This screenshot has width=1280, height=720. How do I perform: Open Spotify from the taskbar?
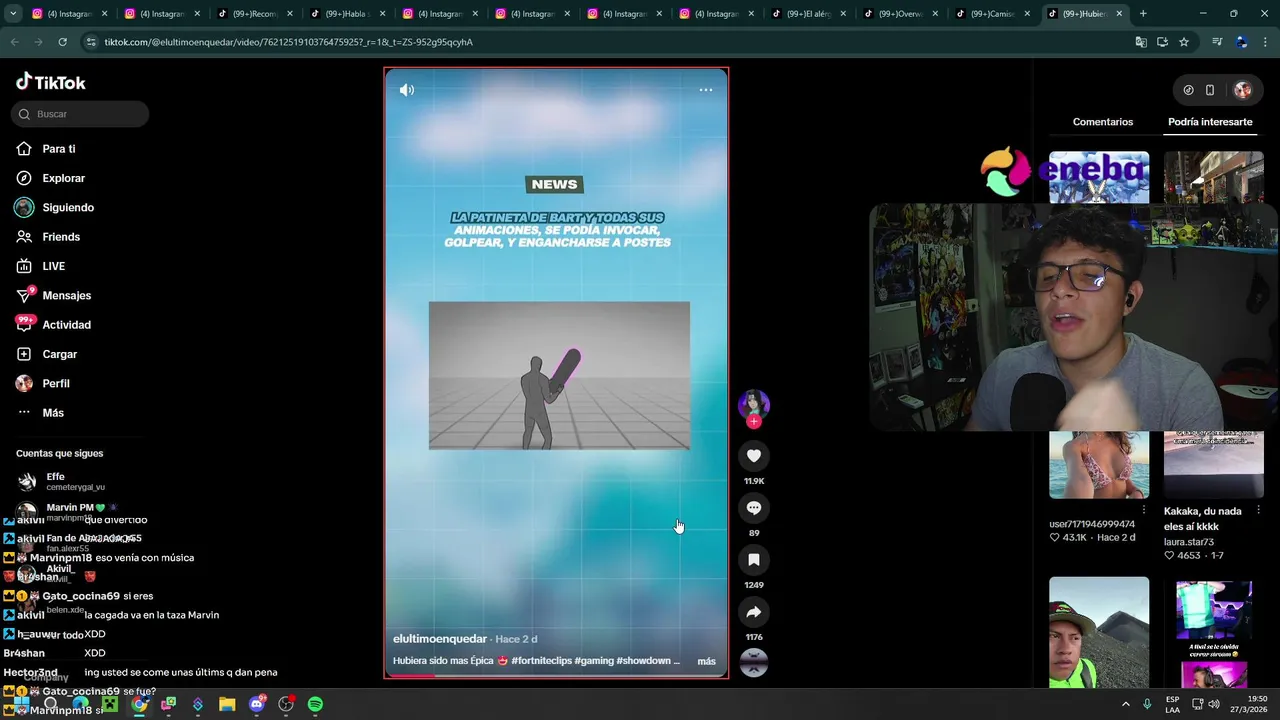tap(315, 705)
